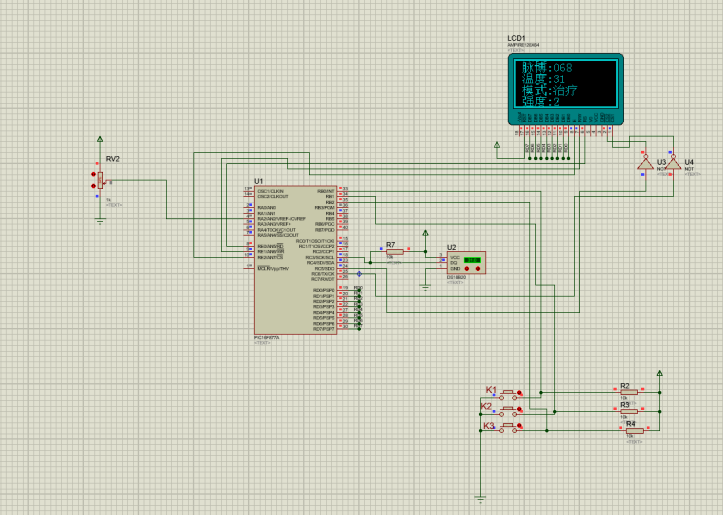Viewport: 723px width, 515px height.
Task: Select resistor R2
Action: 628,392
